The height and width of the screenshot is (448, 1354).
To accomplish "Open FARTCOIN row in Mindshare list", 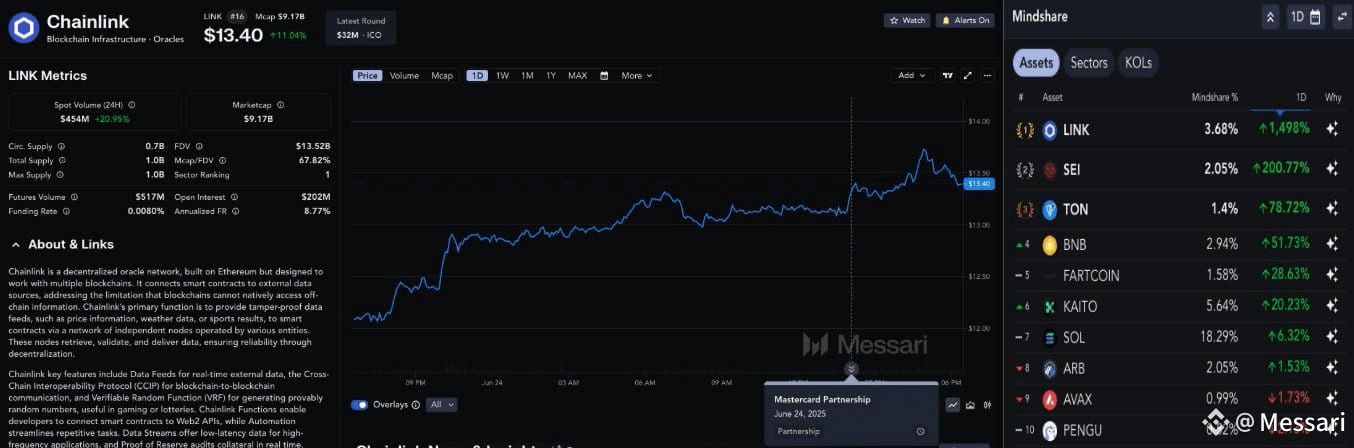I will click(x=1178, y=274).
